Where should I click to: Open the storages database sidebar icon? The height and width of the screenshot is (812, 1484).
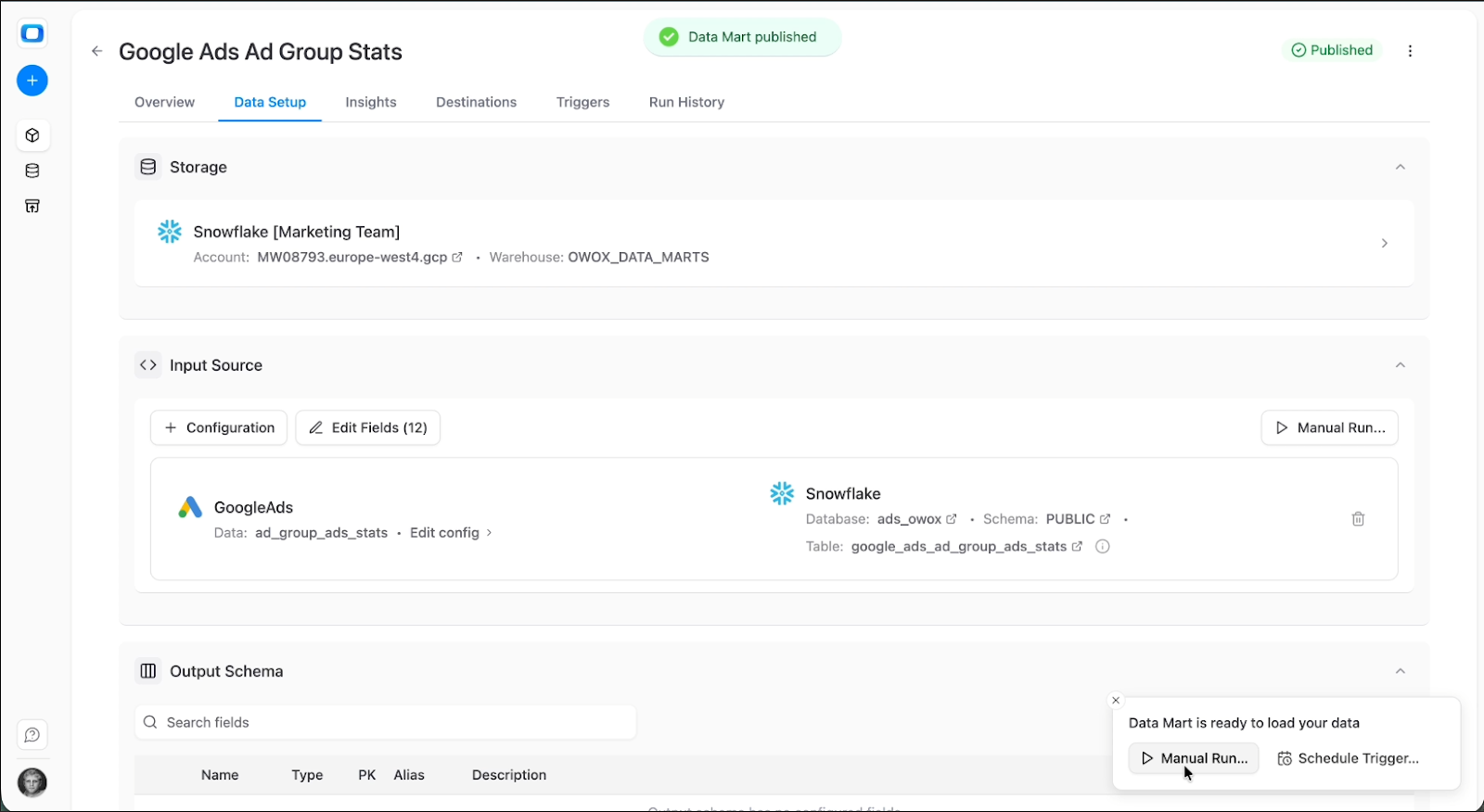click(x=32, y=171)
